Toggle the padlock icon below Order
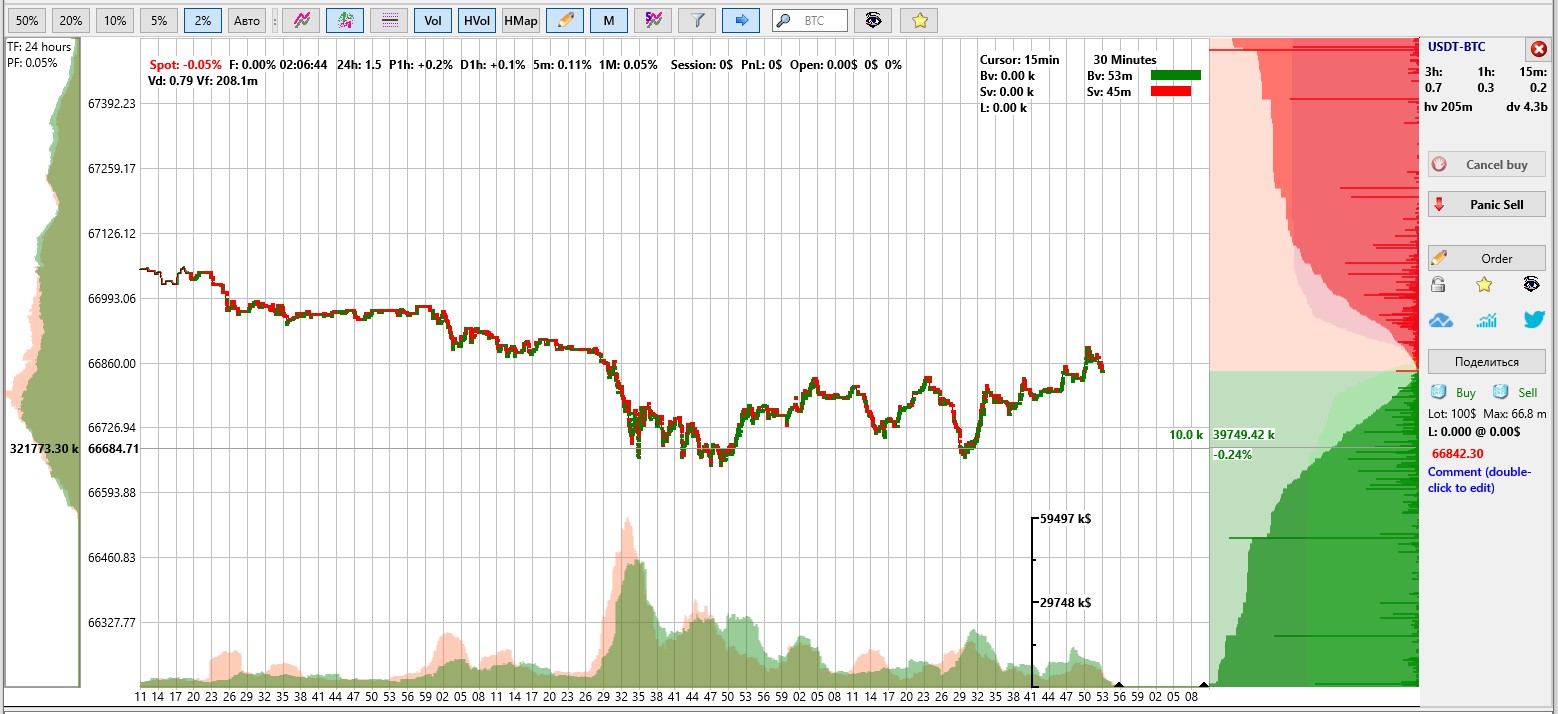Screen dimensions: 1558x714 click(x=1438, y=285)
